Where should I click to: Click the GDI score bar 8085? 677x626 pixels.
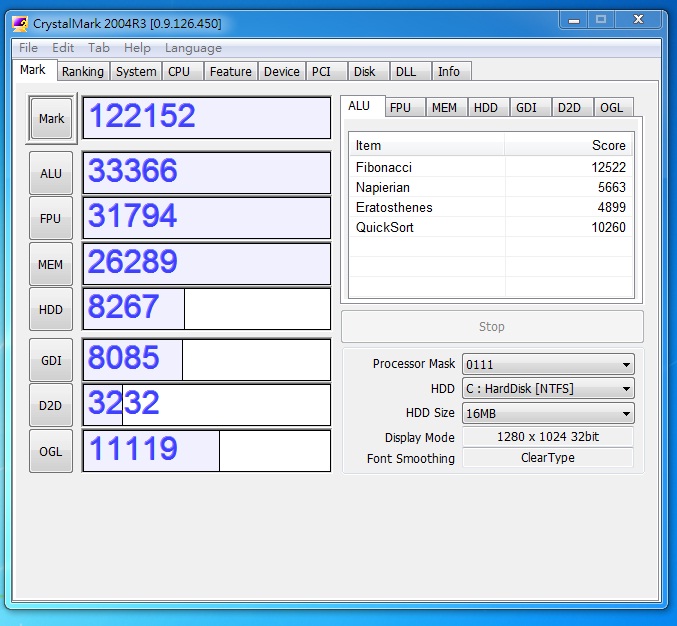(x=207, y=360)
